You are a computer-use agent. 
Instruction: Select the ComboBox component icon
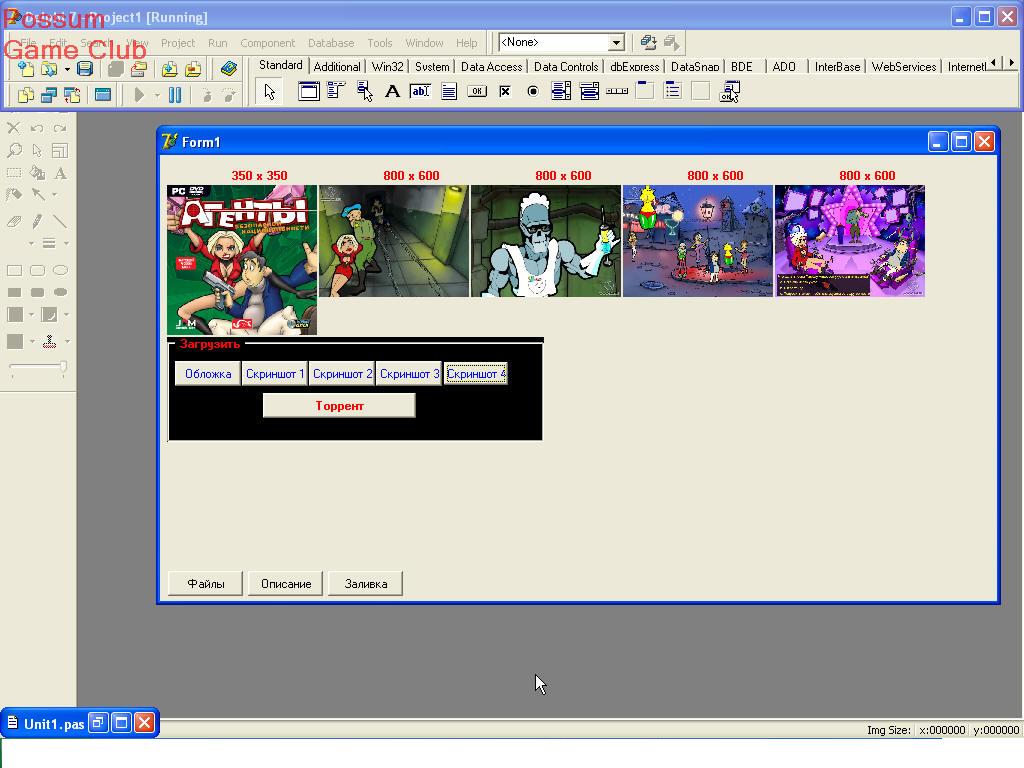[589, 91]
